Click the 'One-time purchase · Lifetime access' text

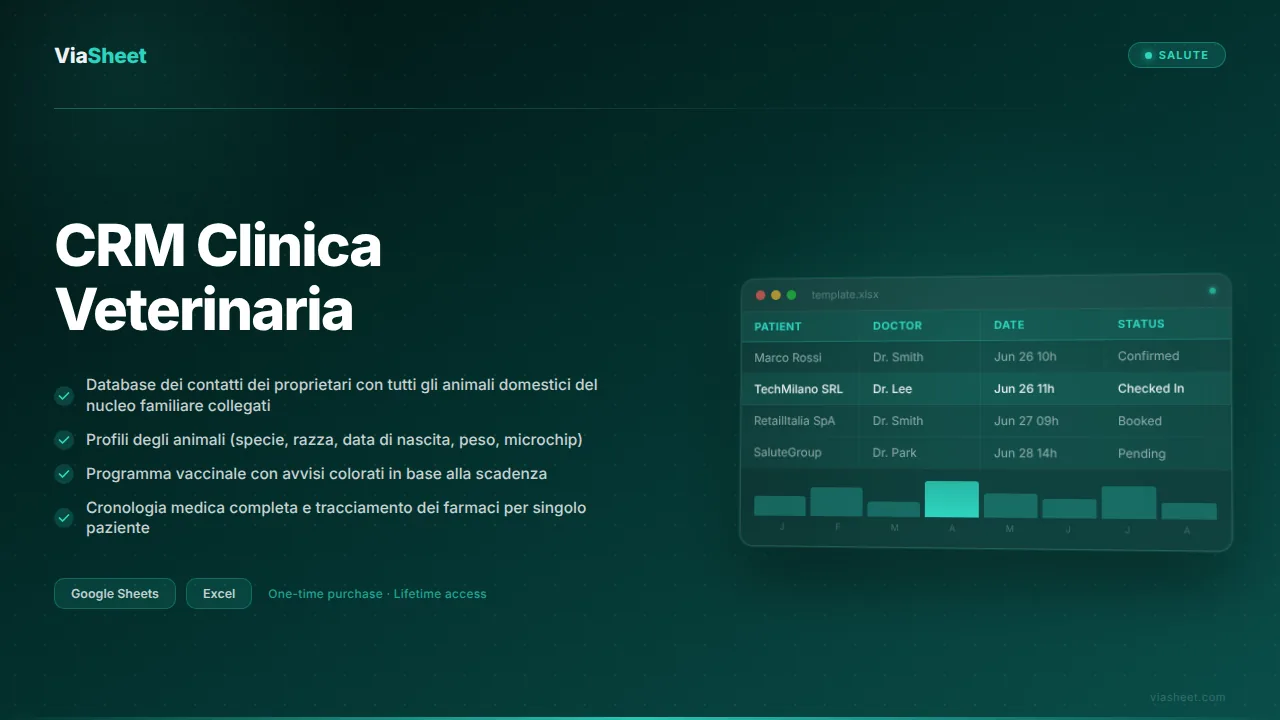377,593
